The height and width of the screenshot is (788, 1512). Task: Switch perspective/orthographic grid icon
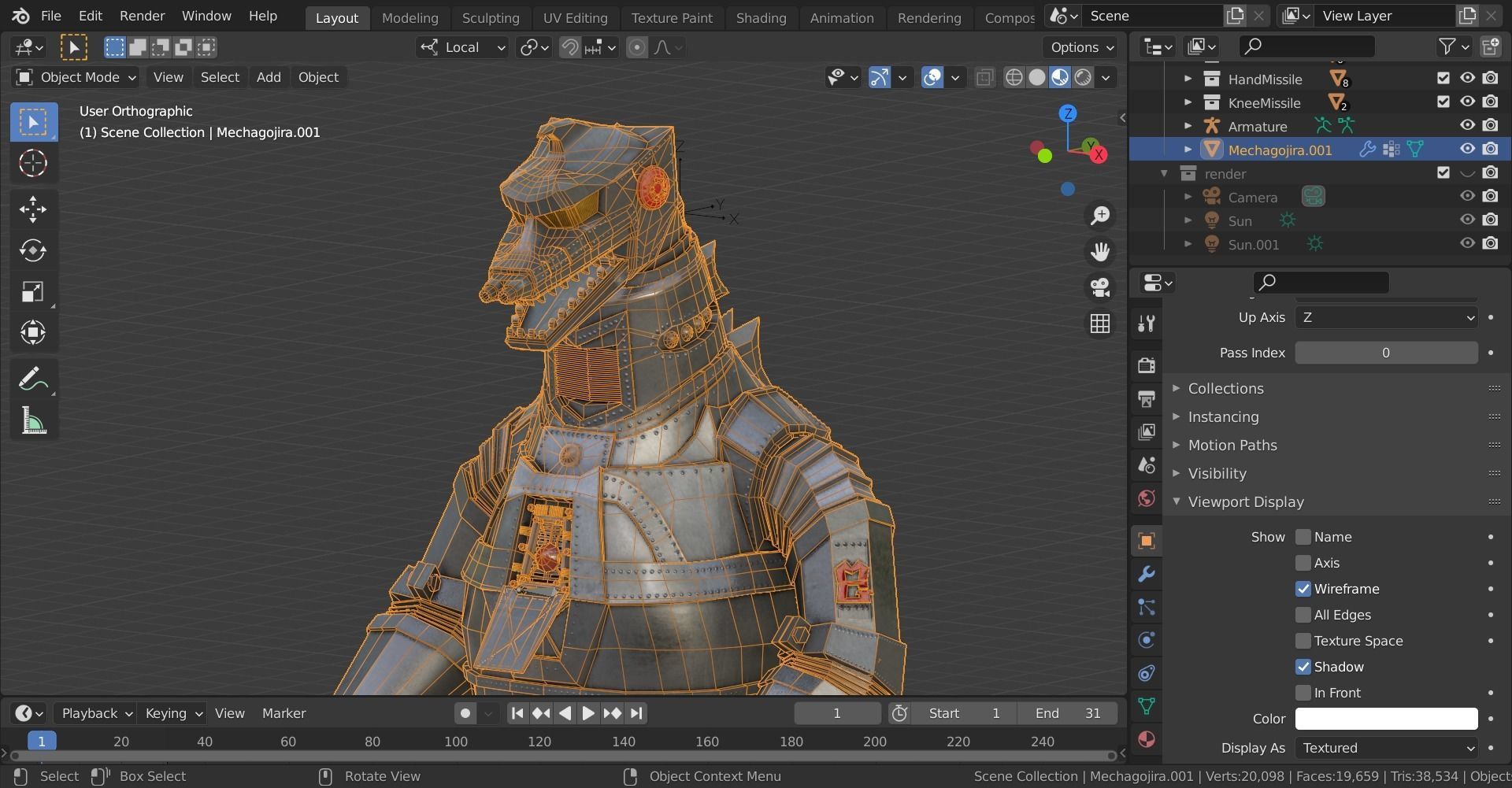[1100, 324]
